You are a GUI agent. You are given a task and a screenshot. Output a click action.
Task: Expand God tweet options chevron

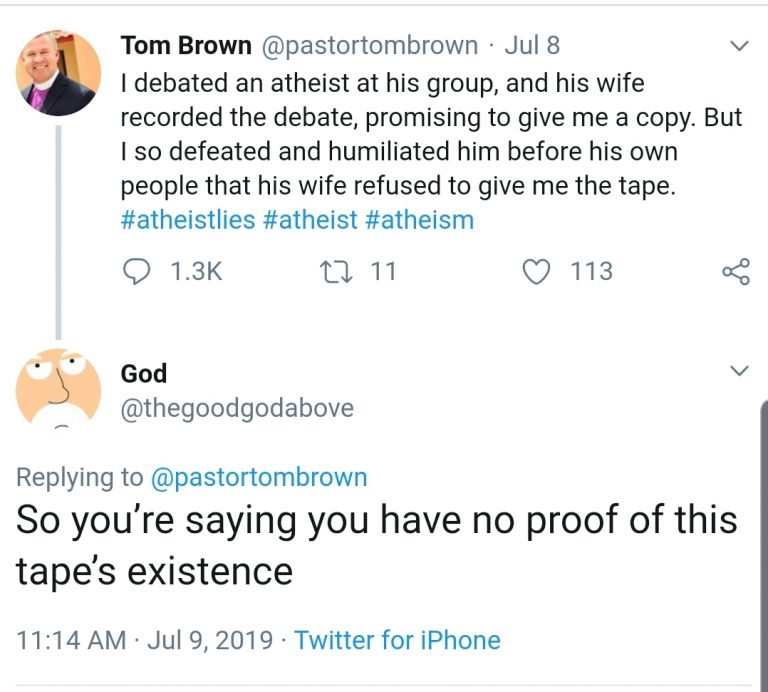[739, 371]
